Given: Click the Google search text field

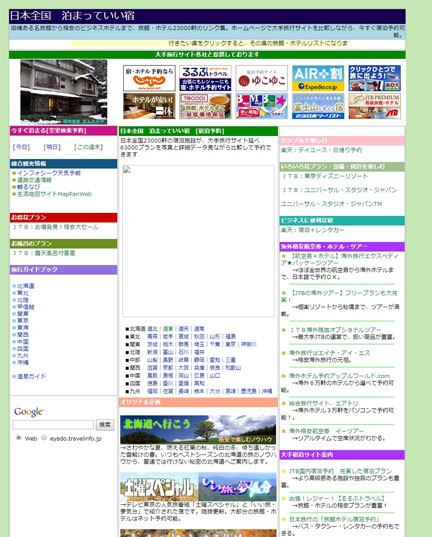Looking at the screenshot, I should pyautogui.click(x=53, y=425).
